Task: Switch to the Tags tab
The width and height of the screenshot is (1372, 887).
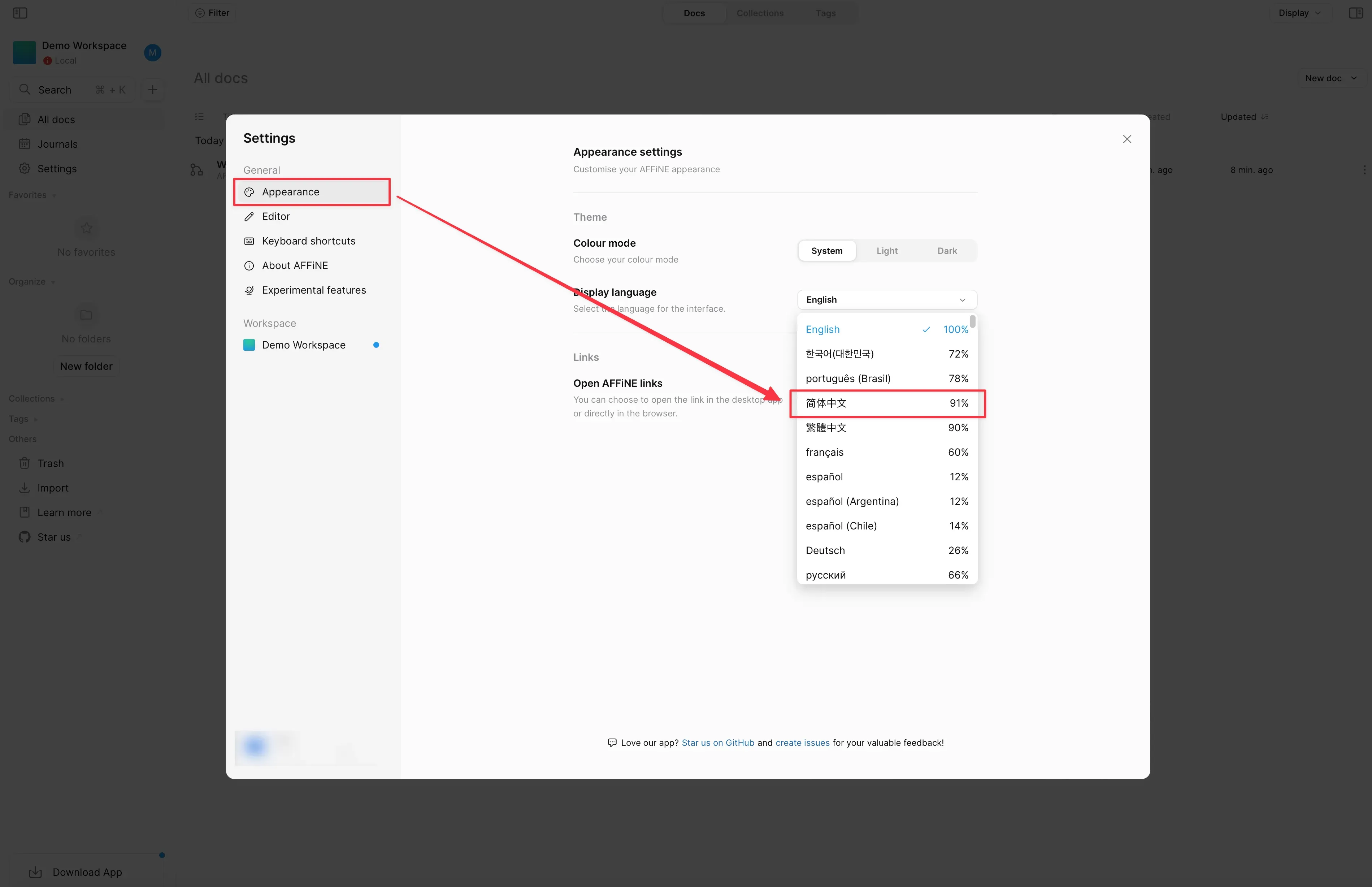Action: coord(825,13)
